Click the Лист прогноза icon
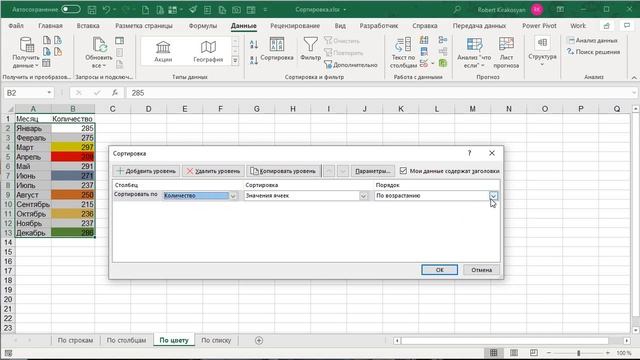 click(x=506, y=45)
